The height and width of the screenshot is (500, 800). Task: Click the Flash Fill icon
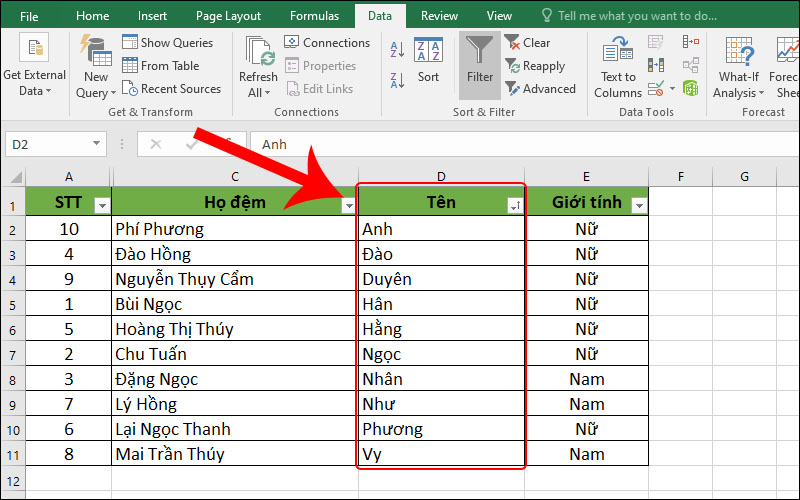pyautogui.click(x=656, y=42)
